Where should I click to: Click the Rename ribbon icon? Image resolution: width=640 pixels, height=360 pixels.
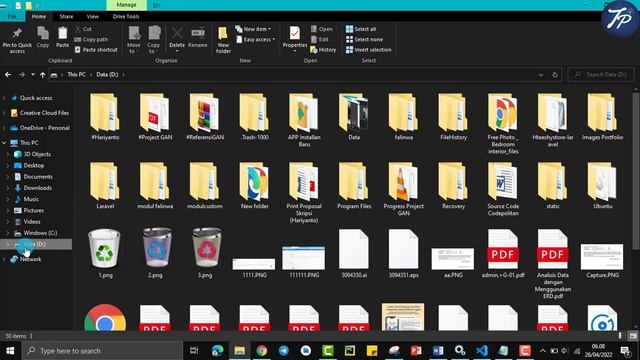(x=198, y=37)
